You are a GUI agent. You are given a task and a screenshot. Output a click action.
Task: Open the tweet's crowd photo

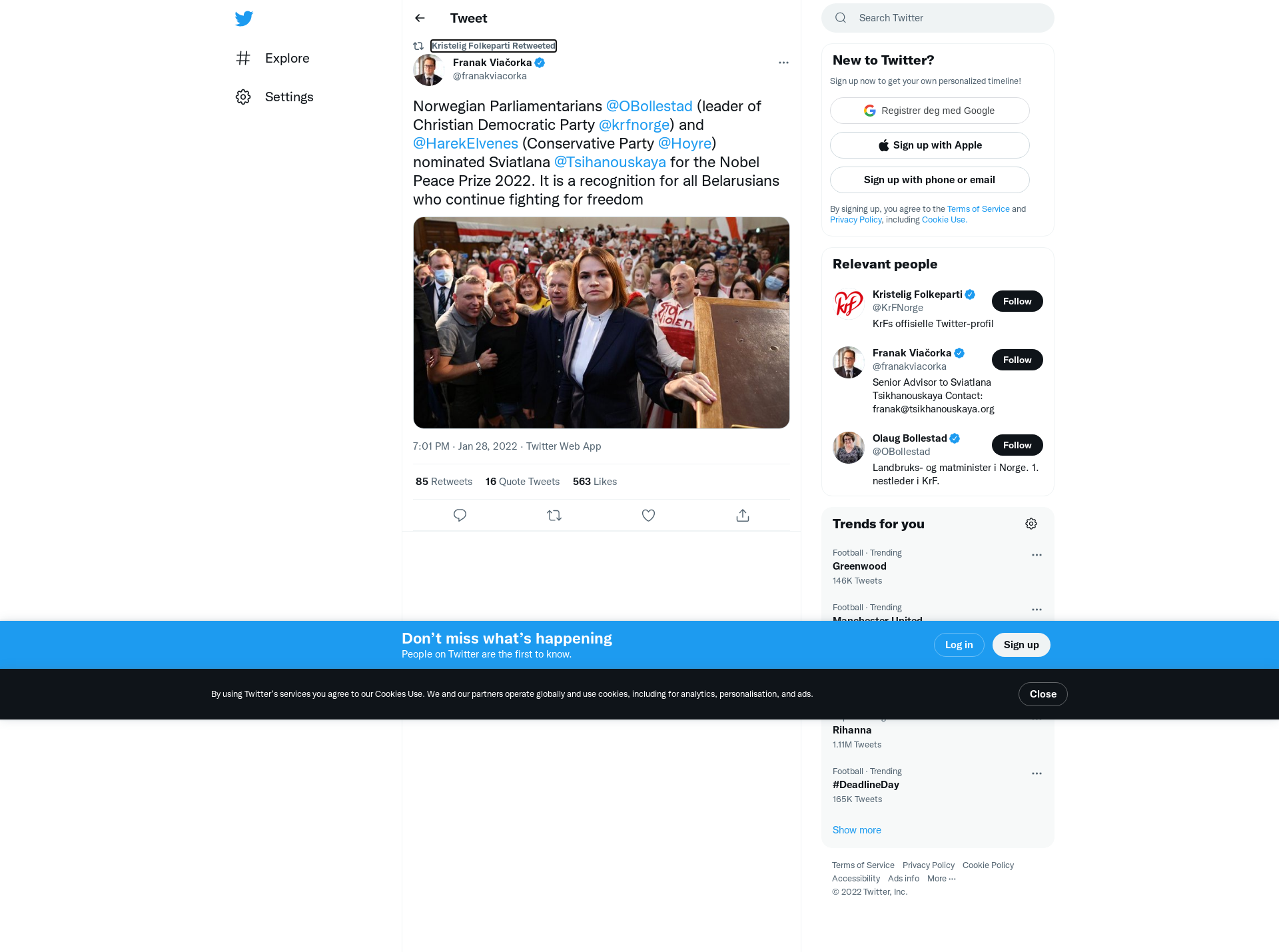pos(602,322)
